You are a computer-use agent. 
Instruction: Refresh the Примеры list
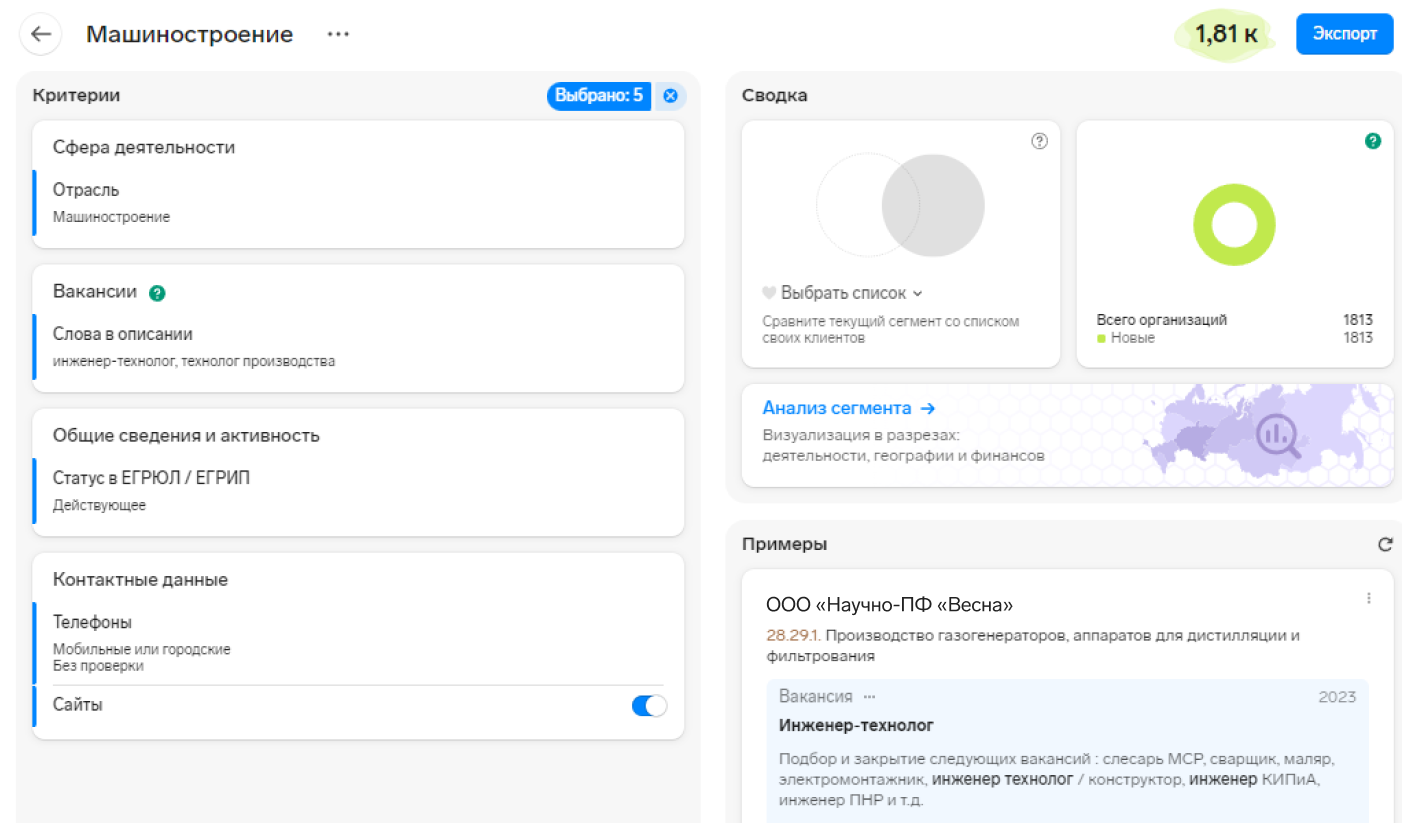(x=1385, y=545)
